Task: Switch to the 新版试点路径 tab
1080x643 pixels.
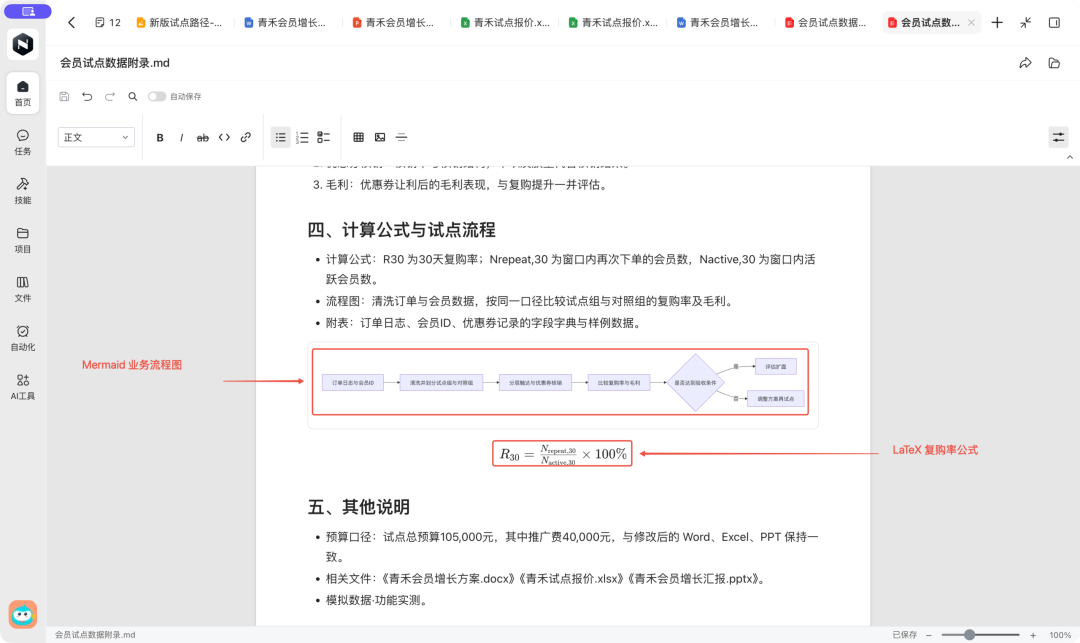Action: click(179, 23)
